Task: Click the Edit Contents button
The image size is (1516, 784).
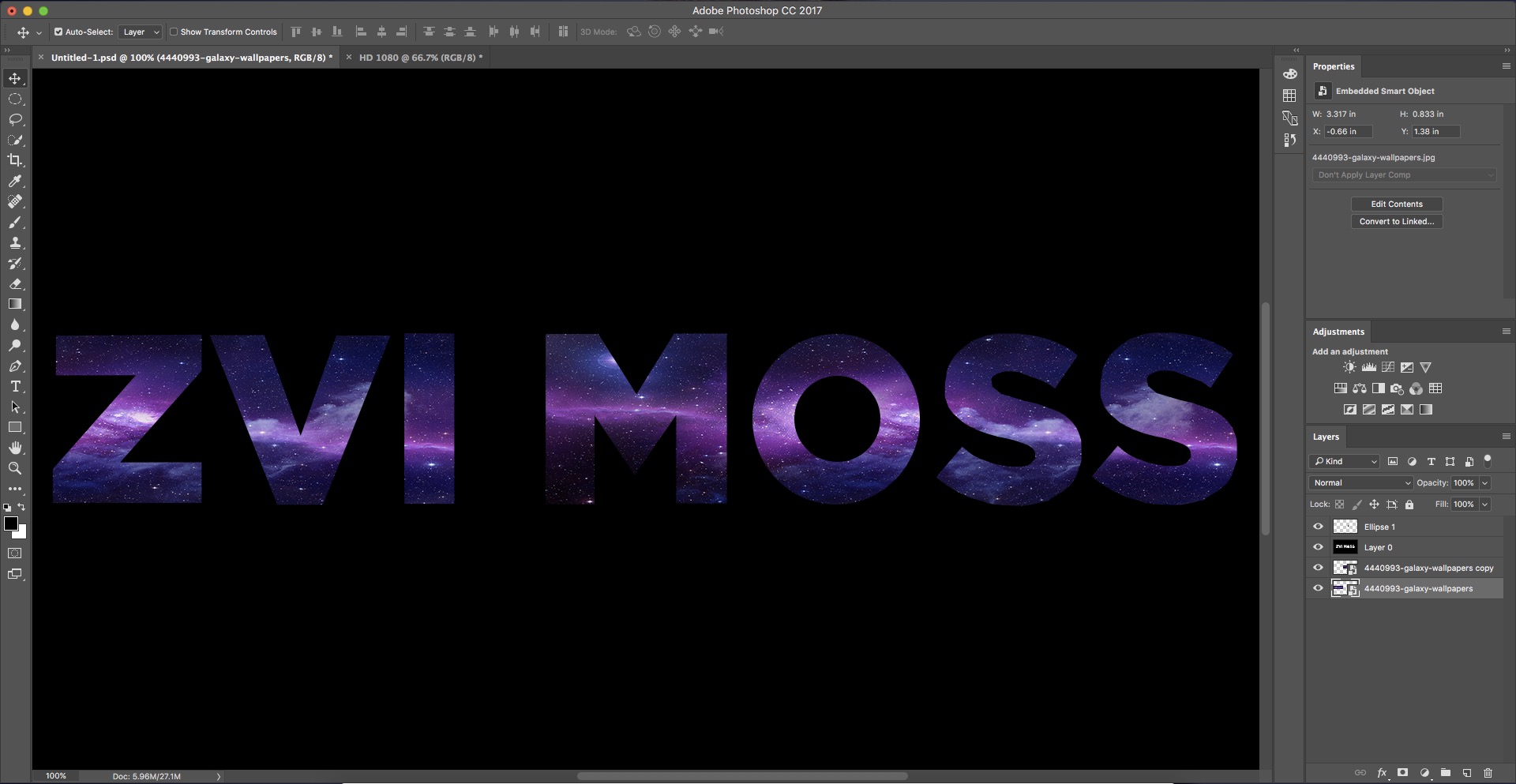Action: pyautogui.click(x=1397, y=204)
